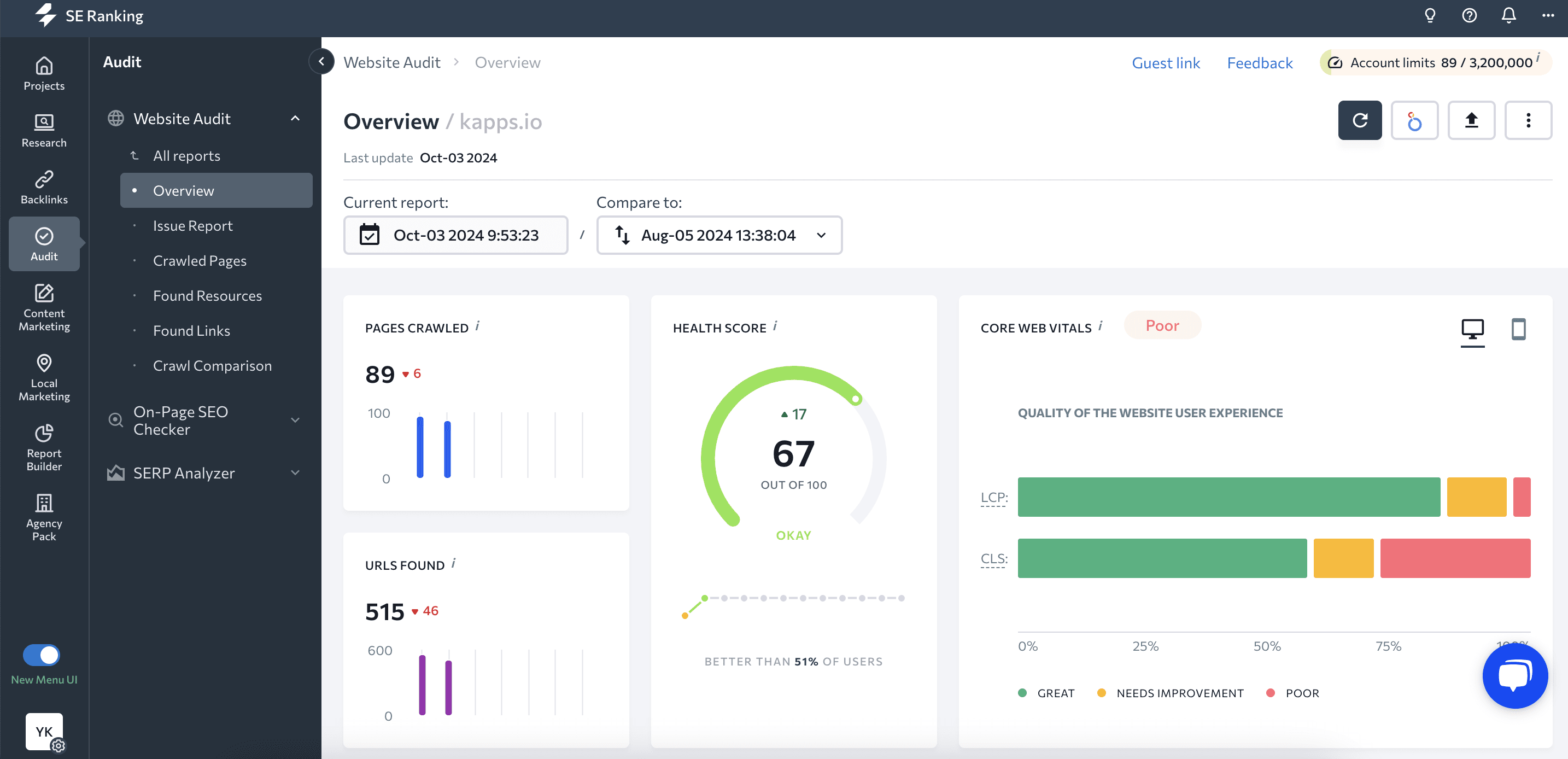Click the Poor Core Web Vitals badge
This screenshot has height=759, width=1568.
1162,325
